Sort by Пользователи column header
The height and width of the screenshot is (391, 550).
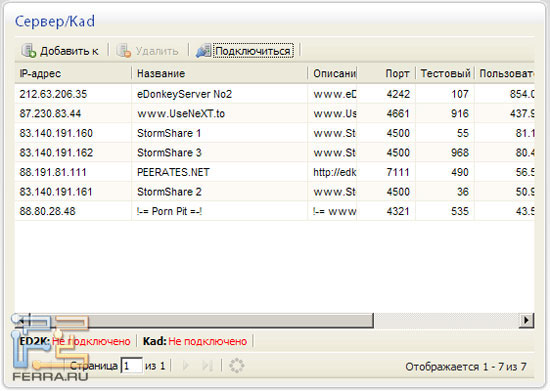[x=505, y=73]
